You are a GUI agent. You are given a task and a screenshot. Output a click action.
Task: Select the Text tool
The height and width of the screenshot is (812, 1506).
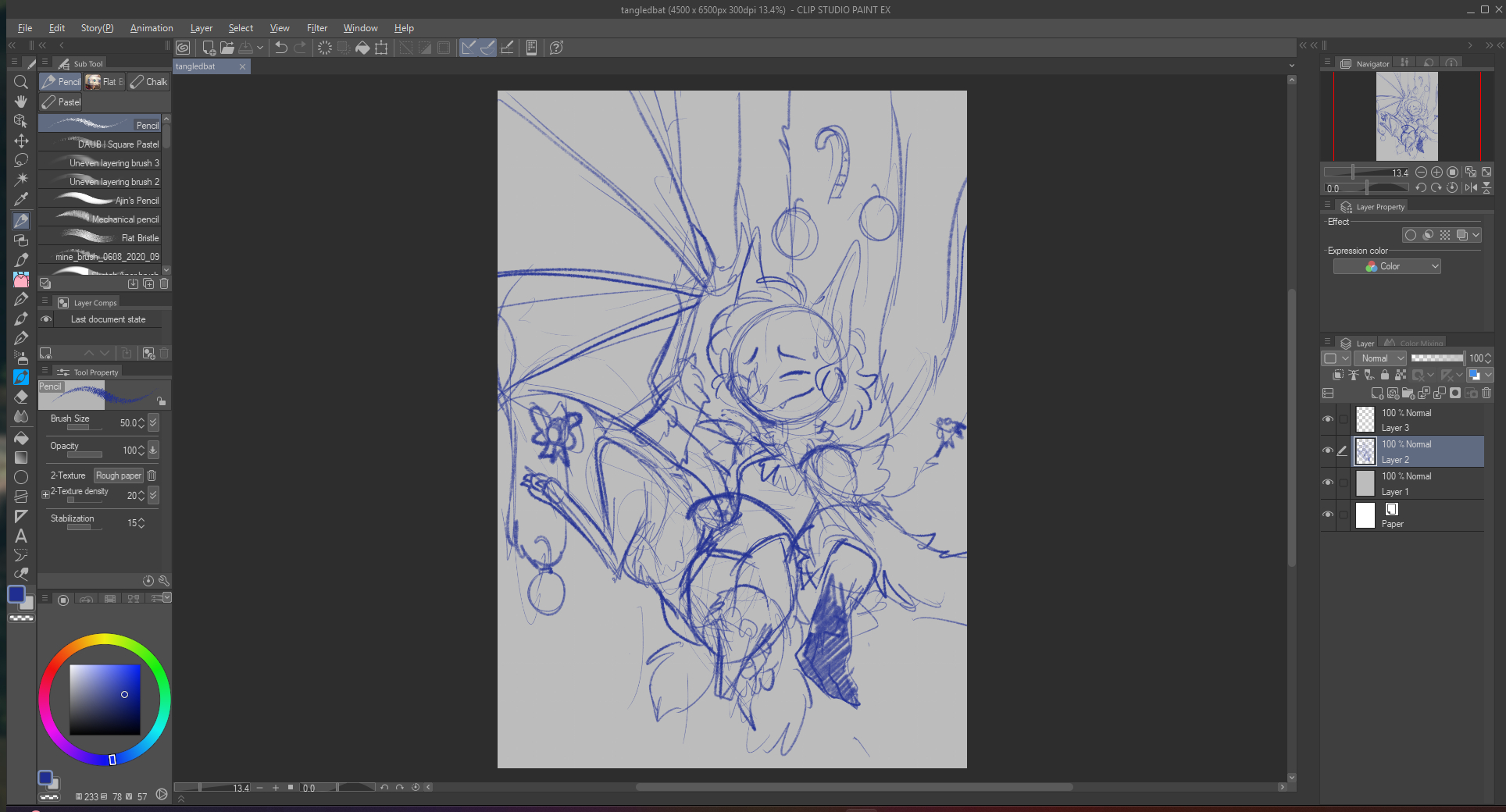(21, 536)
